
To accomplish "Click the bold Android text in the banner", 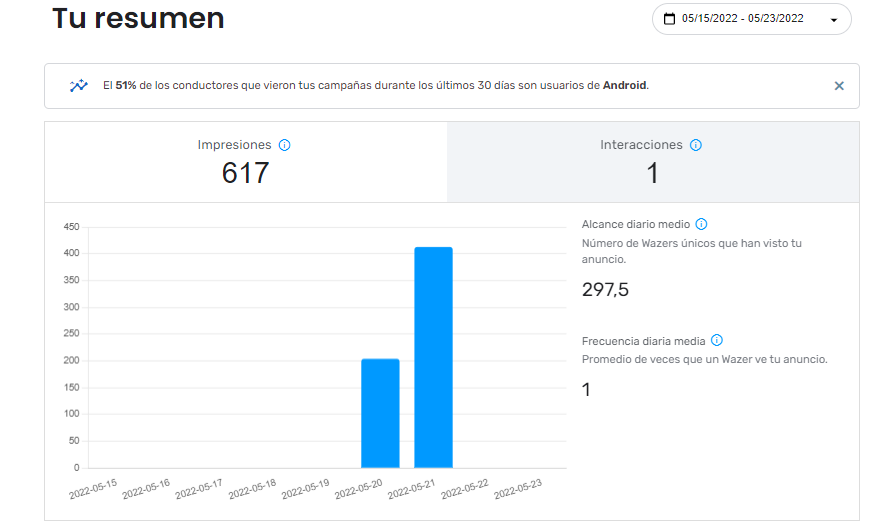I will [624, 86].
